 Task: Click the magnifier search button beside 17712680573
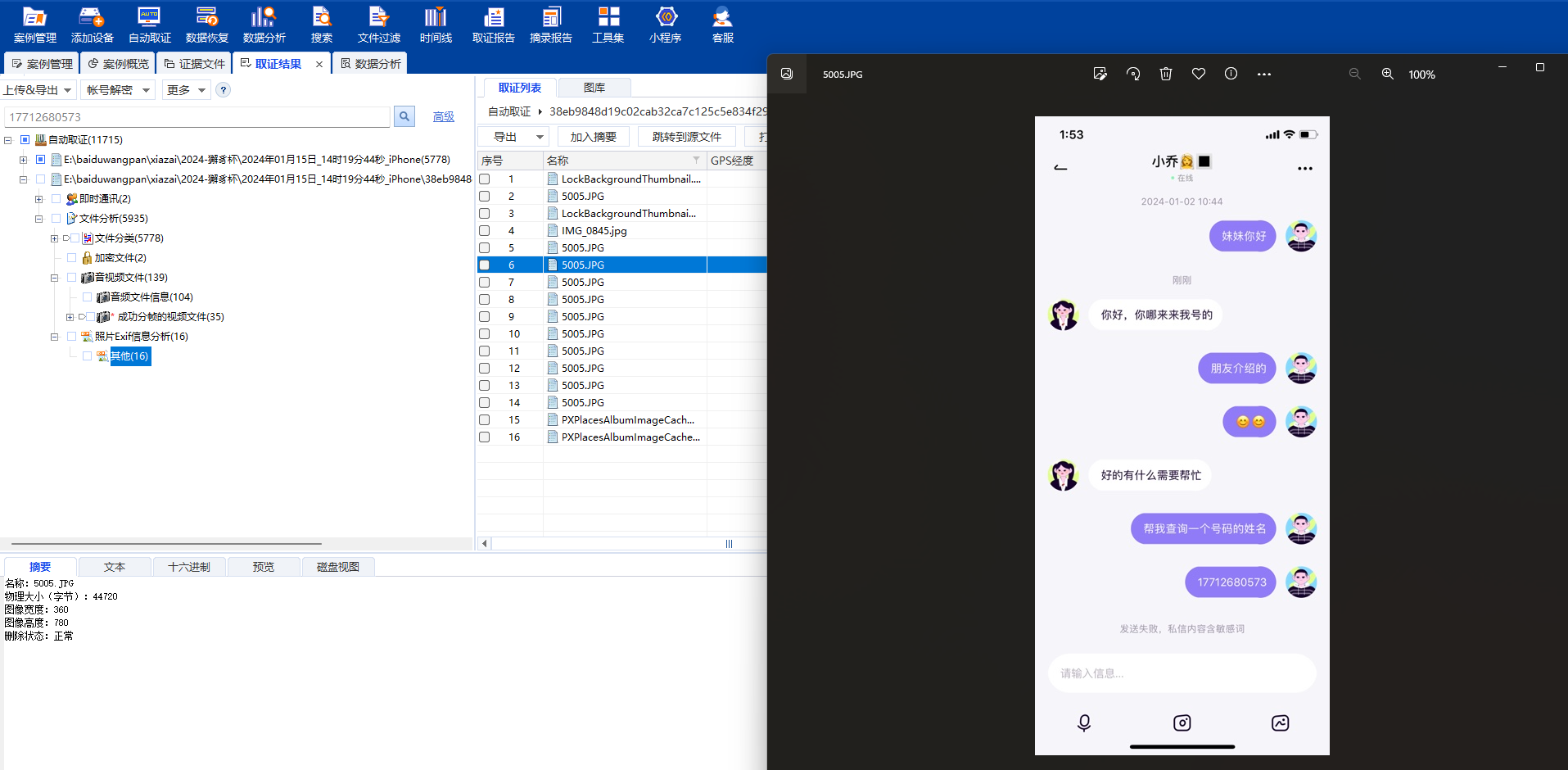tap(404, 116)
